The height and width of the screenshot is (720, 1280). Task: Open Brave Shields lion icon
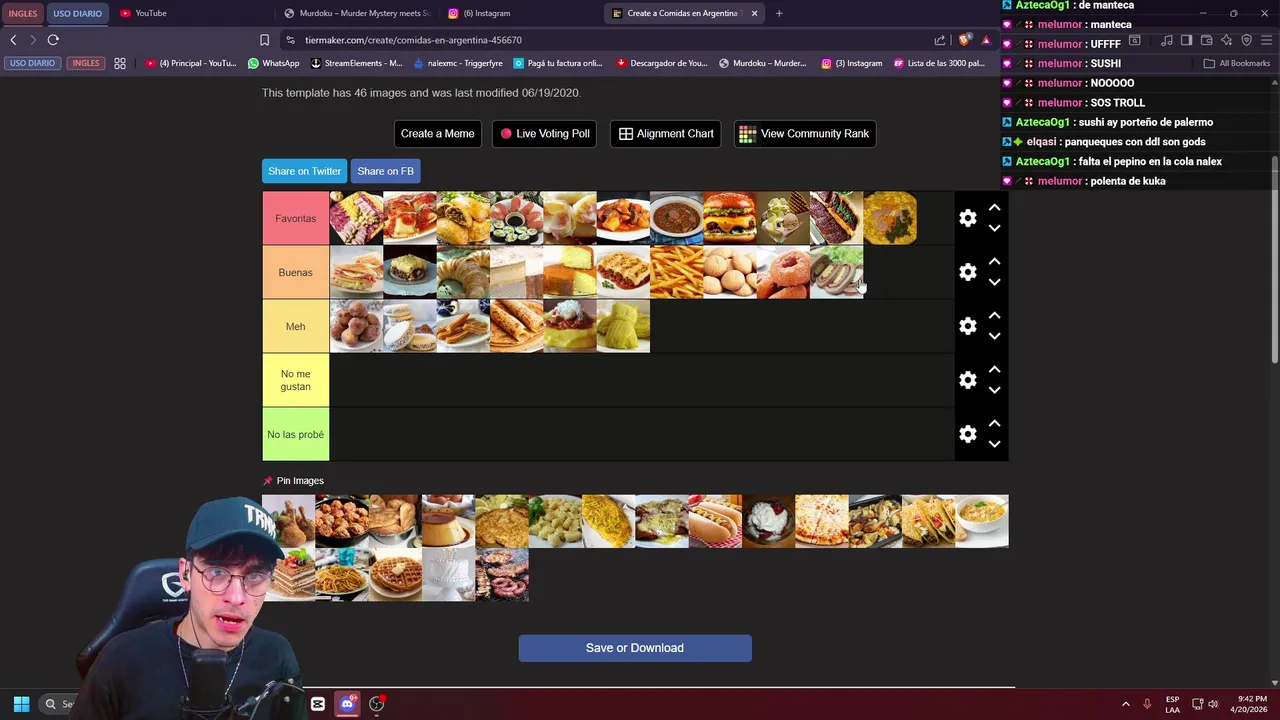click(x=964, y=40)
